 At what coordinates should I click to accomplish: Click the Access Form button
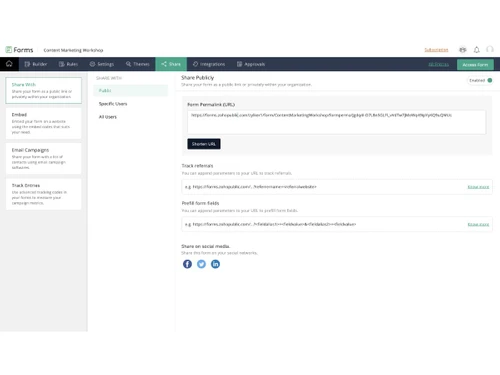(475, 64)
